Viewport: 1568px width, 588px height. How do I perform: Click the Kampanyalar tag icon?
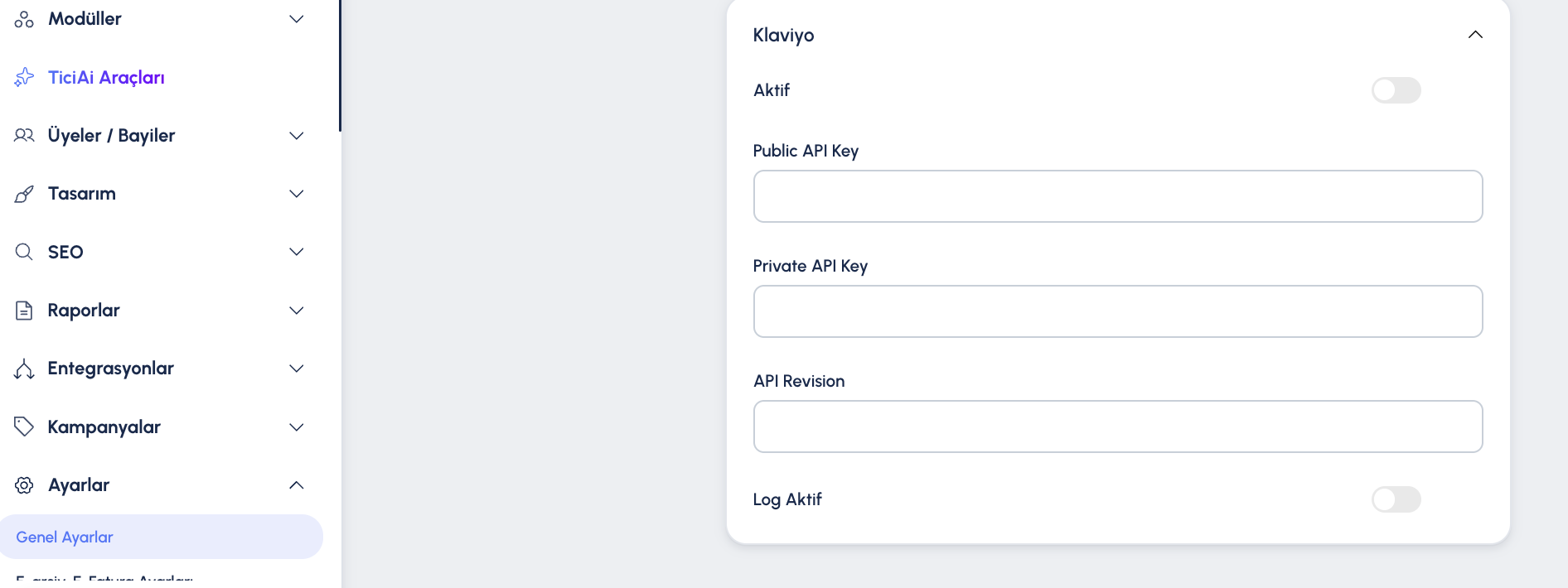tap(24, 427)
